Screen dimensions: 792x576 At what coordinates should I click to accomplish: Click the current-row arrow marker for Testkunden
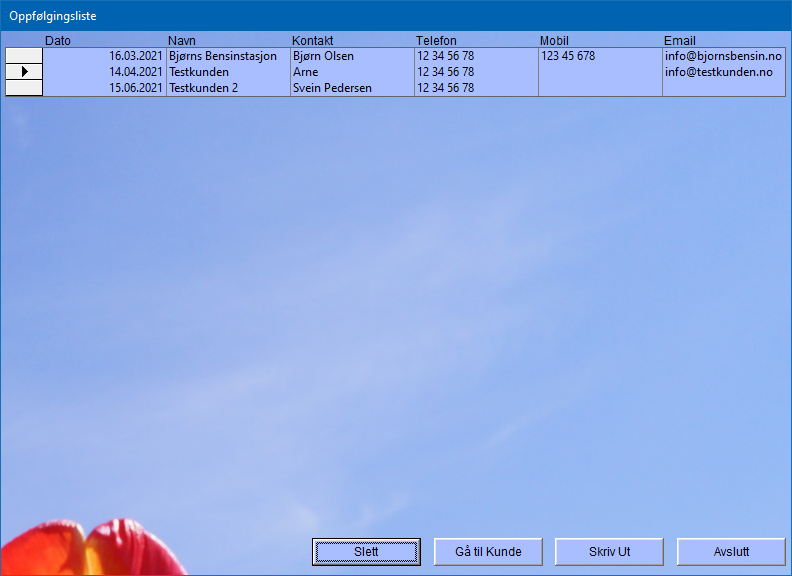coord(24,72)
